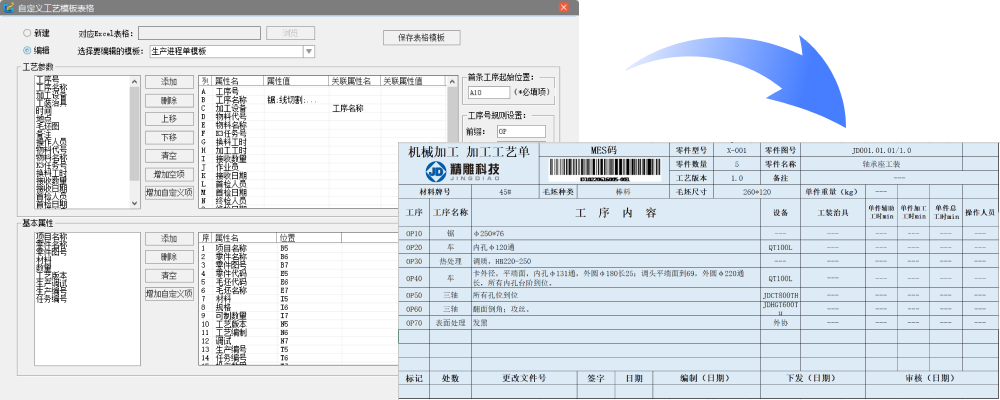The height and width of the screenshot is (400, 1000).
Task: Click the MES barcode image on the process sheet
Action: [x=603, y=170]
